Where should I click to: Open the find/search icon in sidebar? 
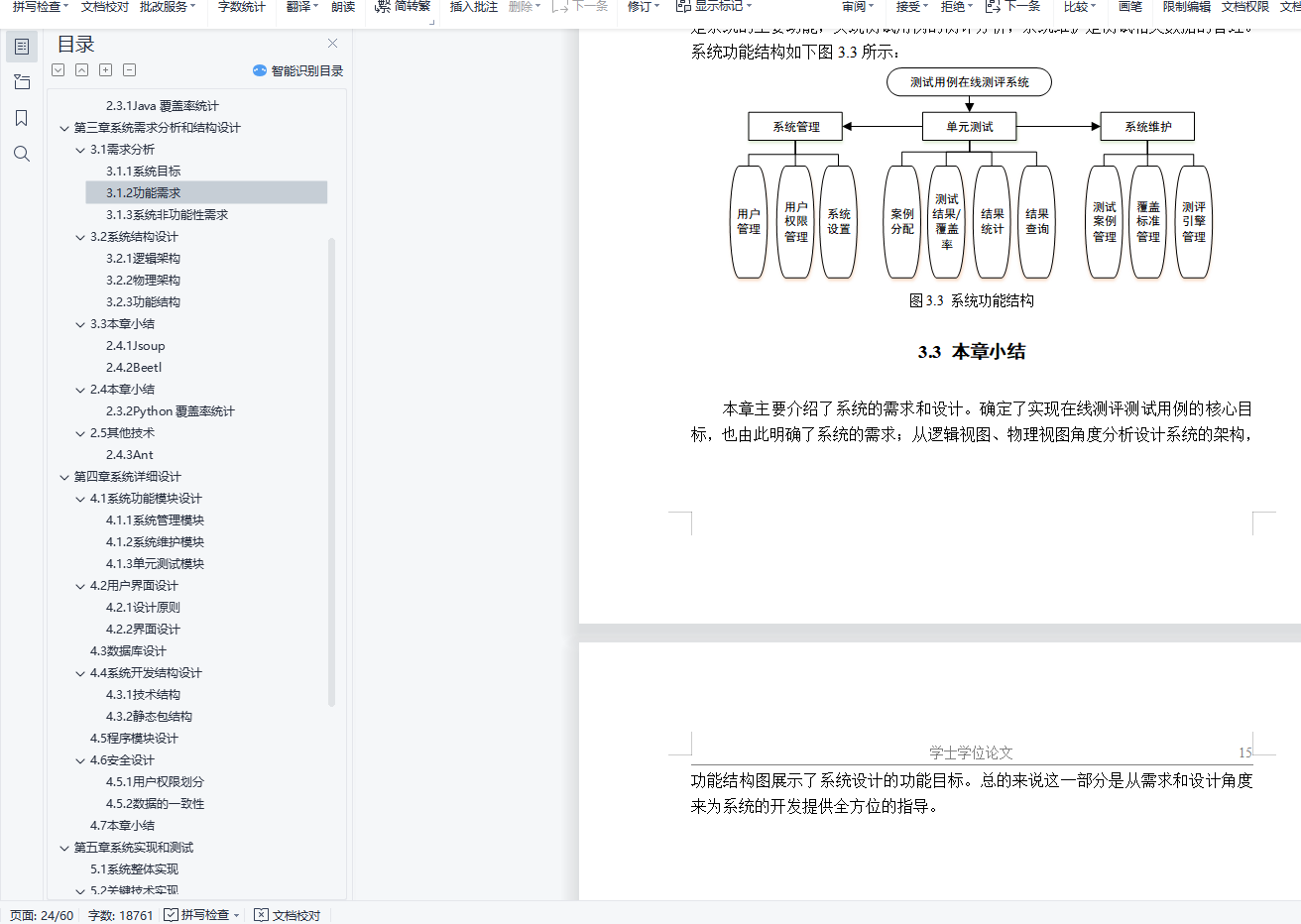[x=22, y=154]
